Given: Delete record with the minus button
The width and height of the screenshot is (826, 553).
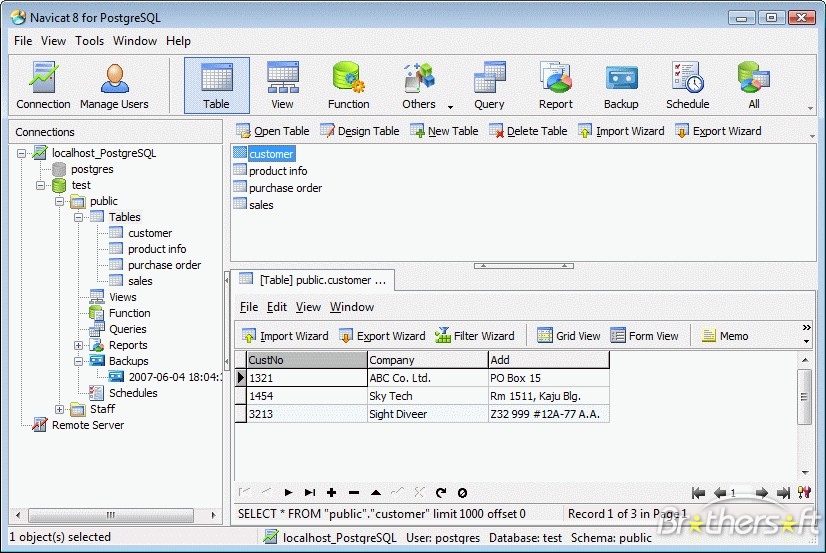Looking at the screenshot, I should [354, 492].
